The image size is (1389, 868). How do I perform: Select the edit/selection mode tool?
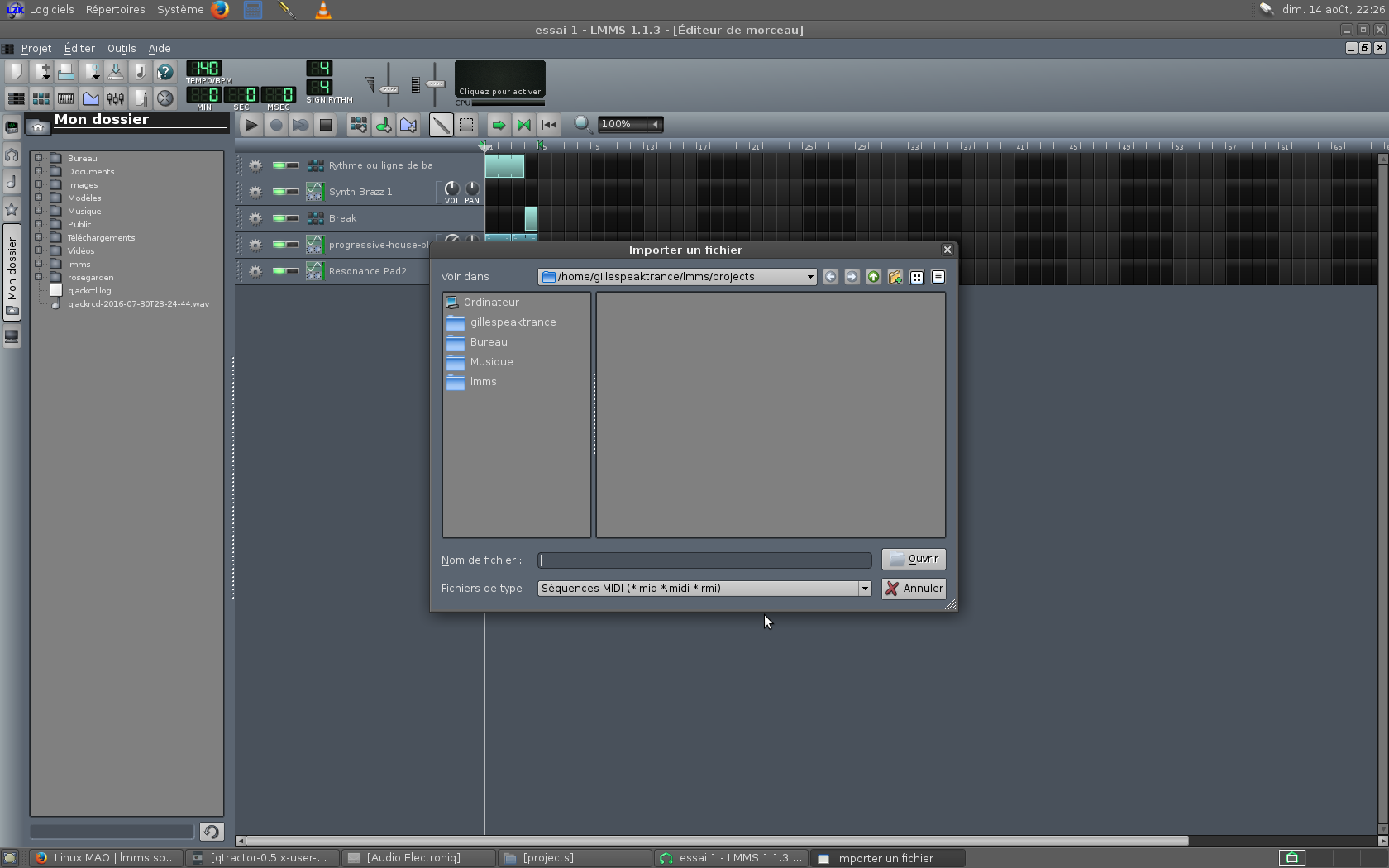click(466, 125)
